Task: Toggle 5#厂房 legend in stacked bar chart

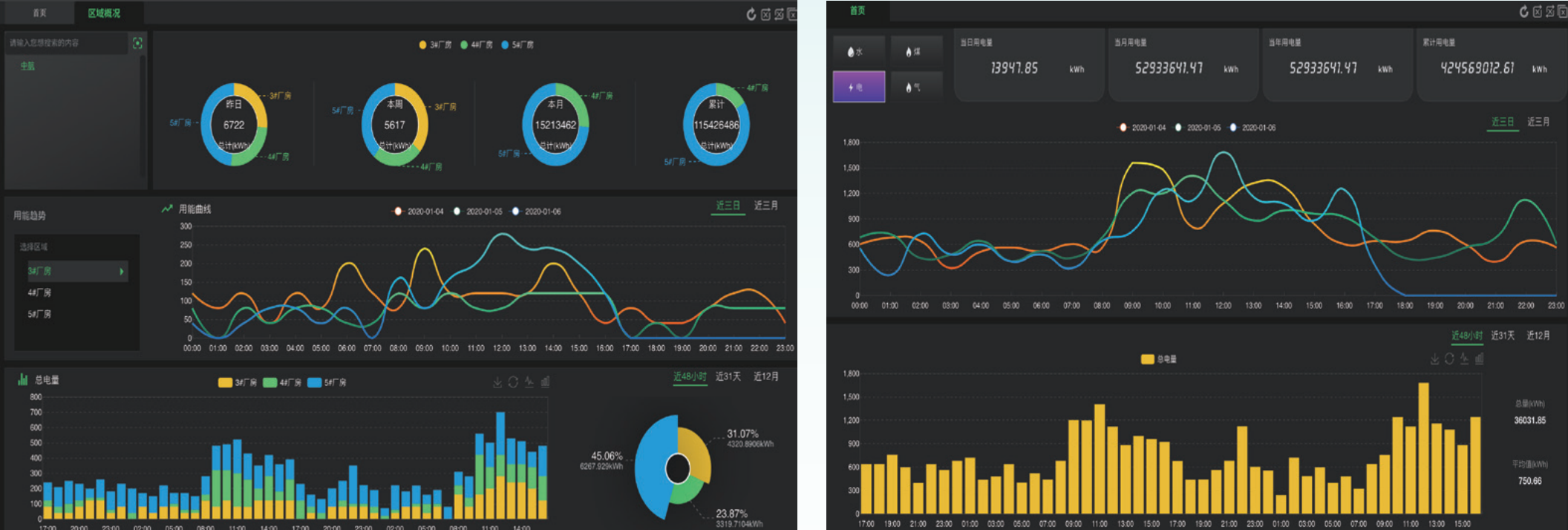Action: [x=327, y=382]
